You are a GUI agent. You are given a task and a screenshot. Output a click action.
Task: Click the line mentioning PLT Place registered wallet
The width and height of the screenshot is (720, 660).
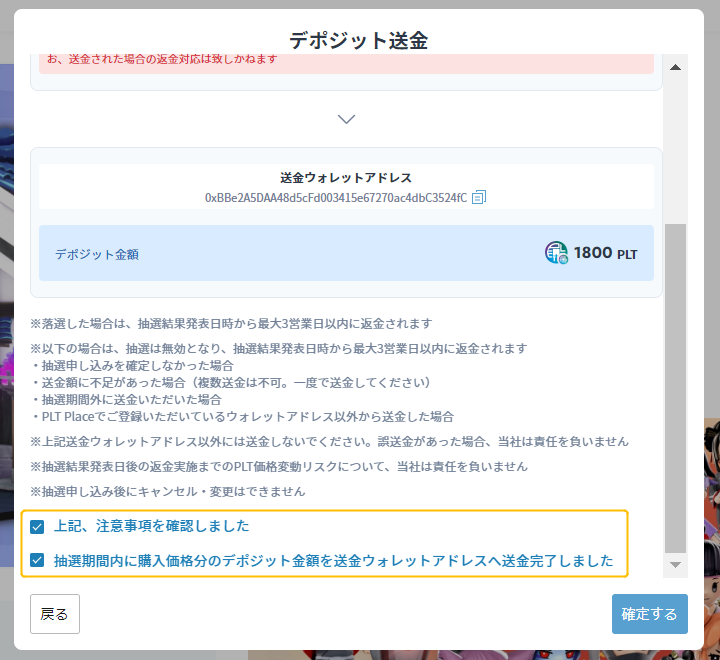pos(242,417)
